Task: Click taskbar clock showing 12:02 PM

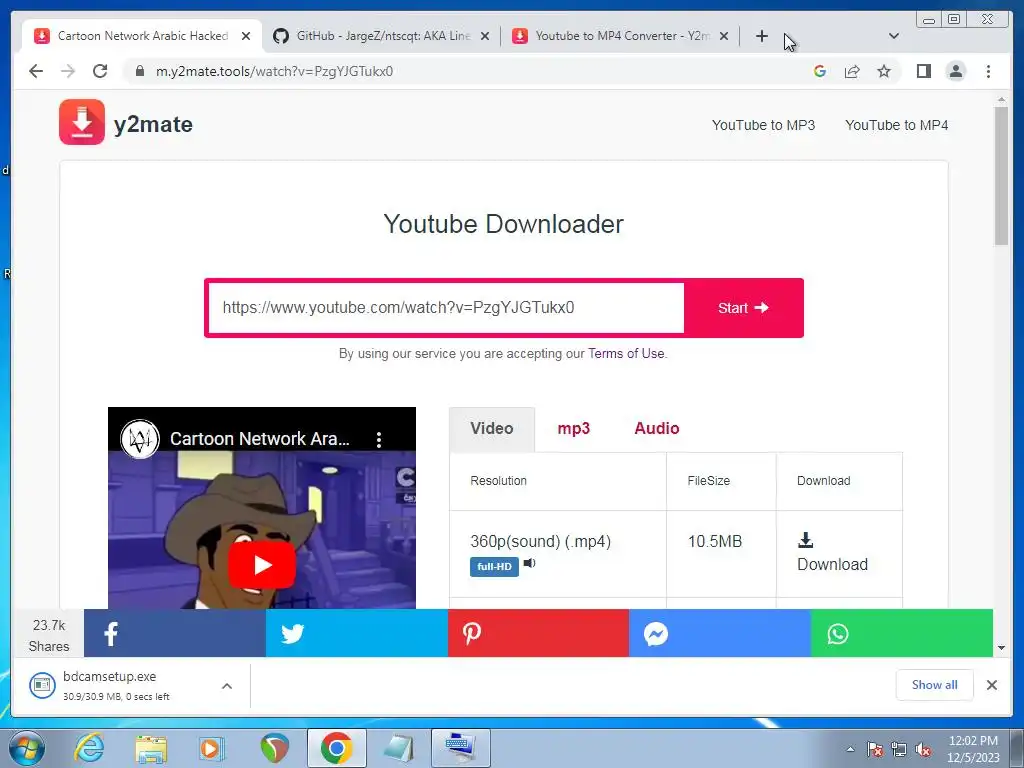Action: (x=973, y=749)
